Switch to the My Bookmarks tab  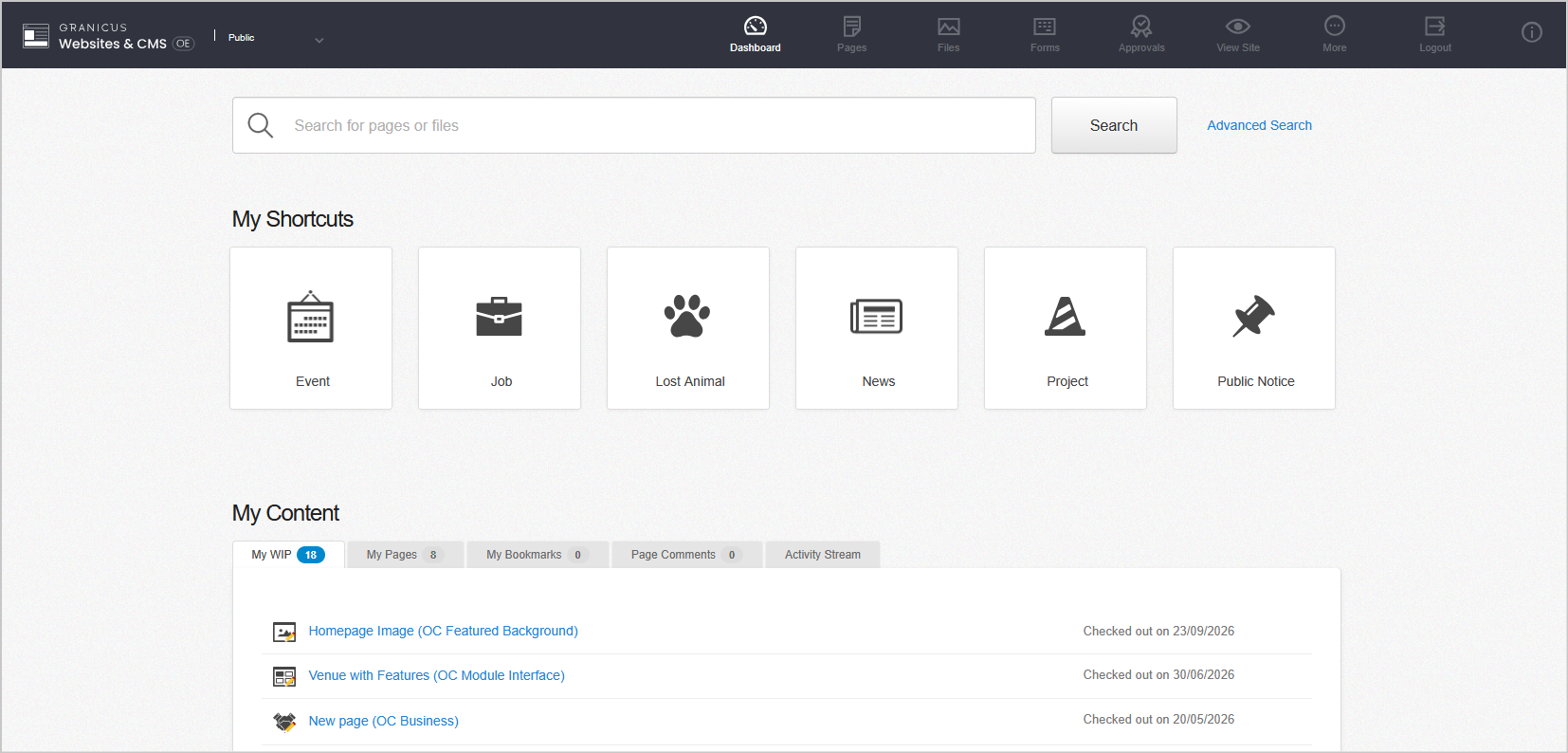[538, 555]
